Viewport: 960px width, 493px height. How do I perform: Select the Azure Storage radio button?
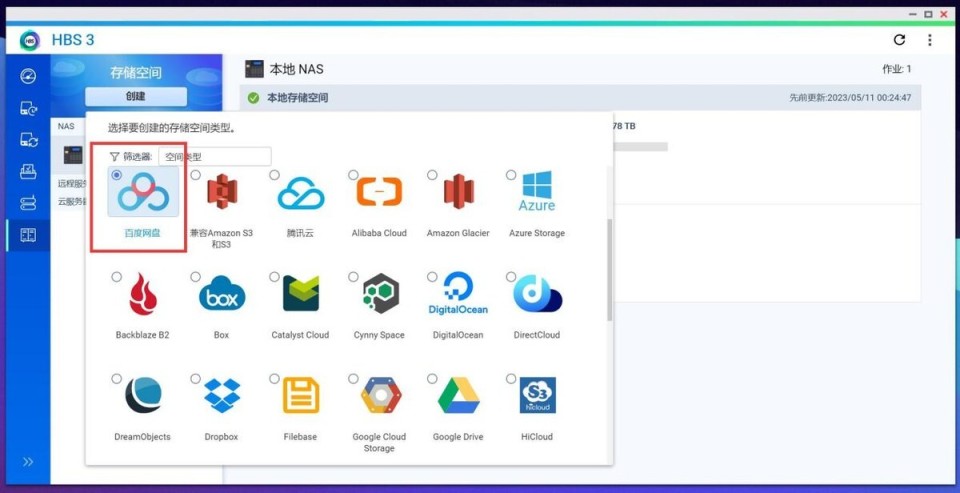point(511,175)
